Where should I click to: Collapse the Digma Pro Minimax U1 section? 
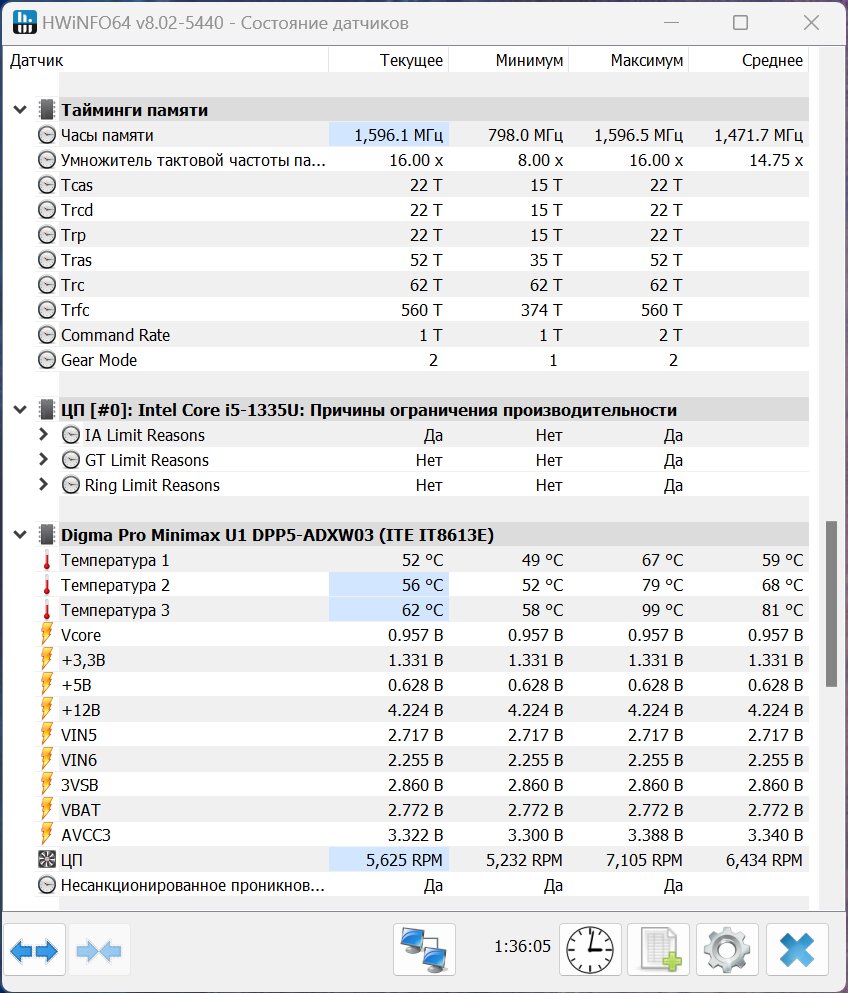[20, 534]
